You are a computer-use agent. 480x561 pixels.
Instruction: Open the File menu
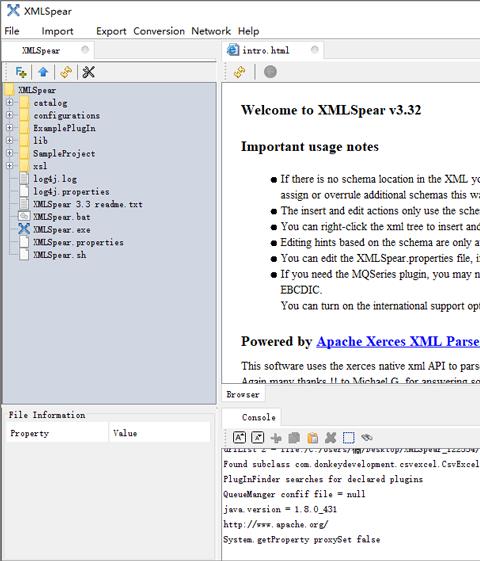tap(12, 31)
